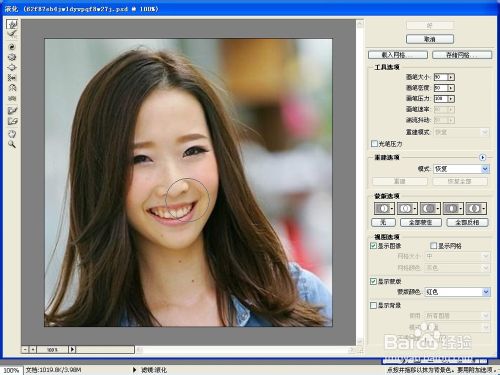Image resolution: width=500 pixels, height=375 pixels.
Task: Click the 全部蒙住 (Mask All) button
Action: pyautogui.click(x=421, y=222)
